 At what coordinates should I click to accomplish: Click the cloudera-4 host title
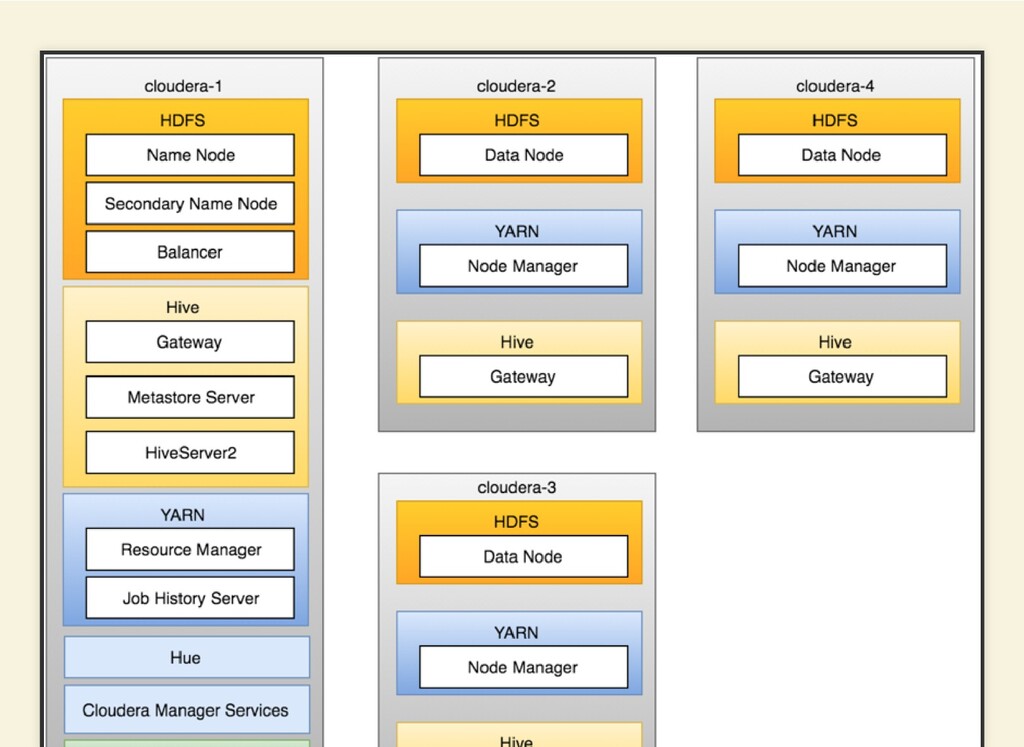835,86
